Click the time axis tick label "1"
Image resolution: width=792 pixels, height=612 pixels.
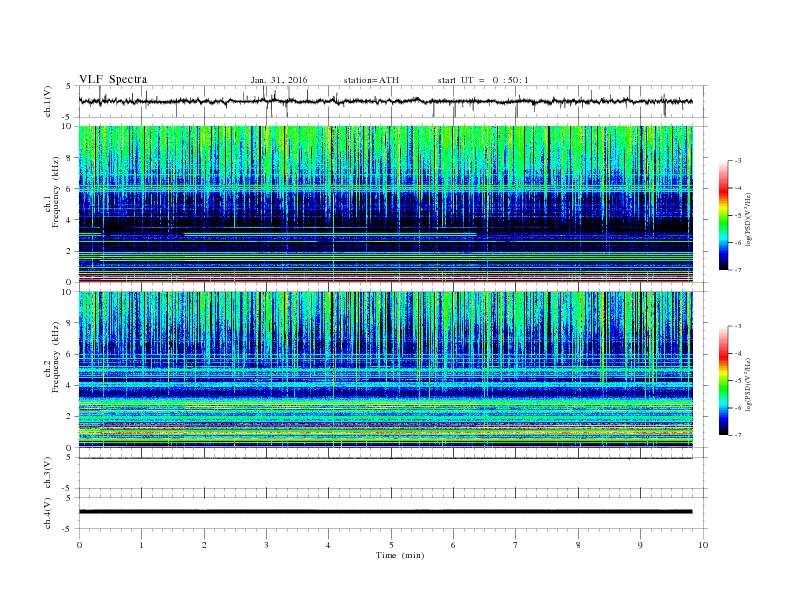(x=141, y=545)
